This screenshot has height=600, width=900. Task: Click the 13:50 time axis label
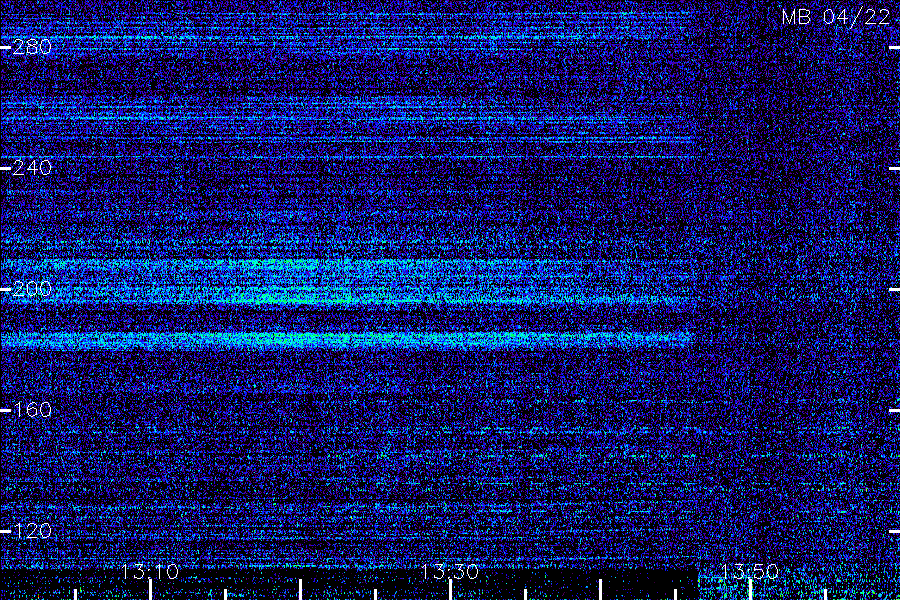(749, 572)
